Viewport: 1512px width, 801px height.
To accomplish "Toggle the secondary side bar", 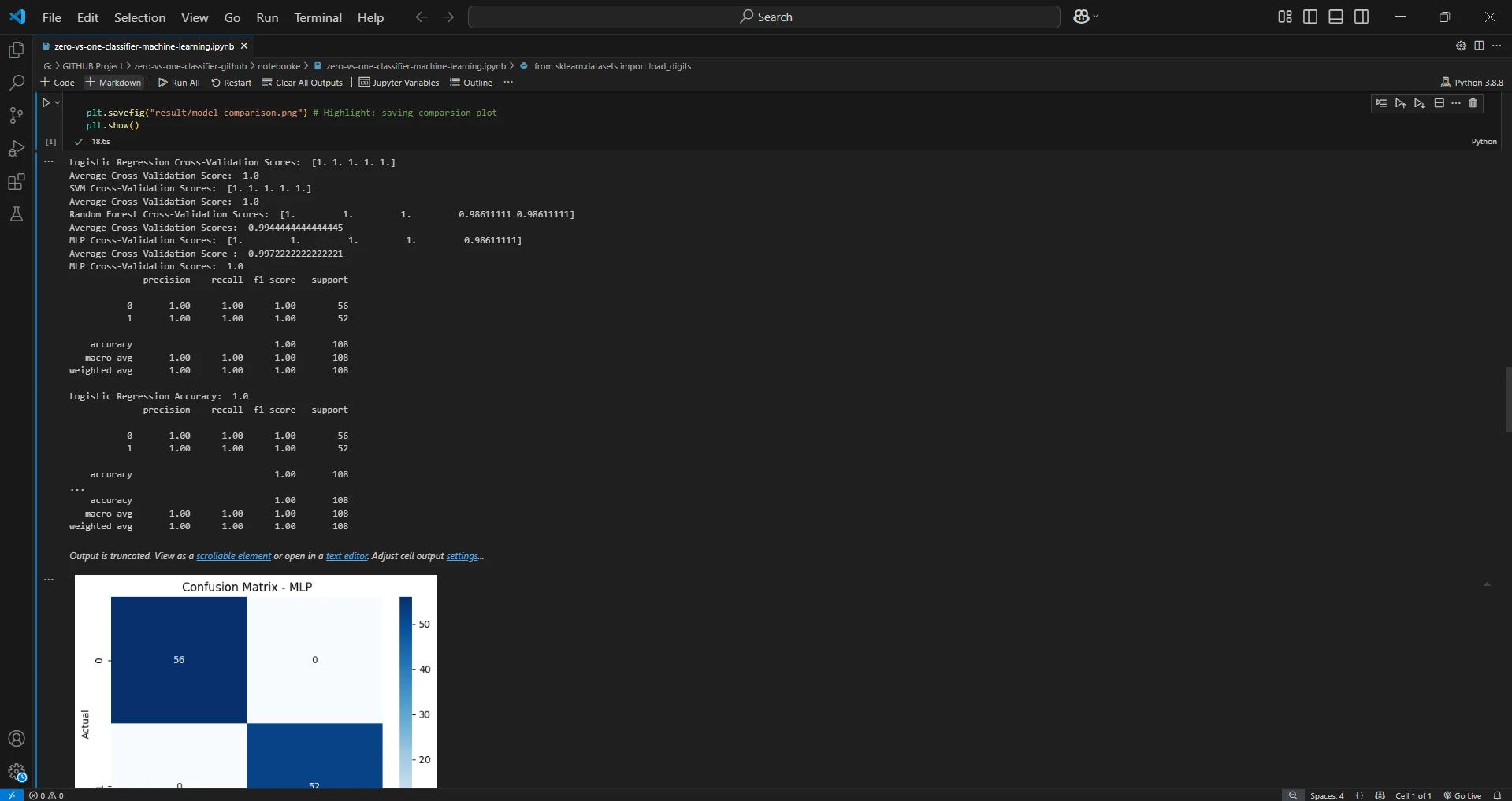I will 1362,17.
